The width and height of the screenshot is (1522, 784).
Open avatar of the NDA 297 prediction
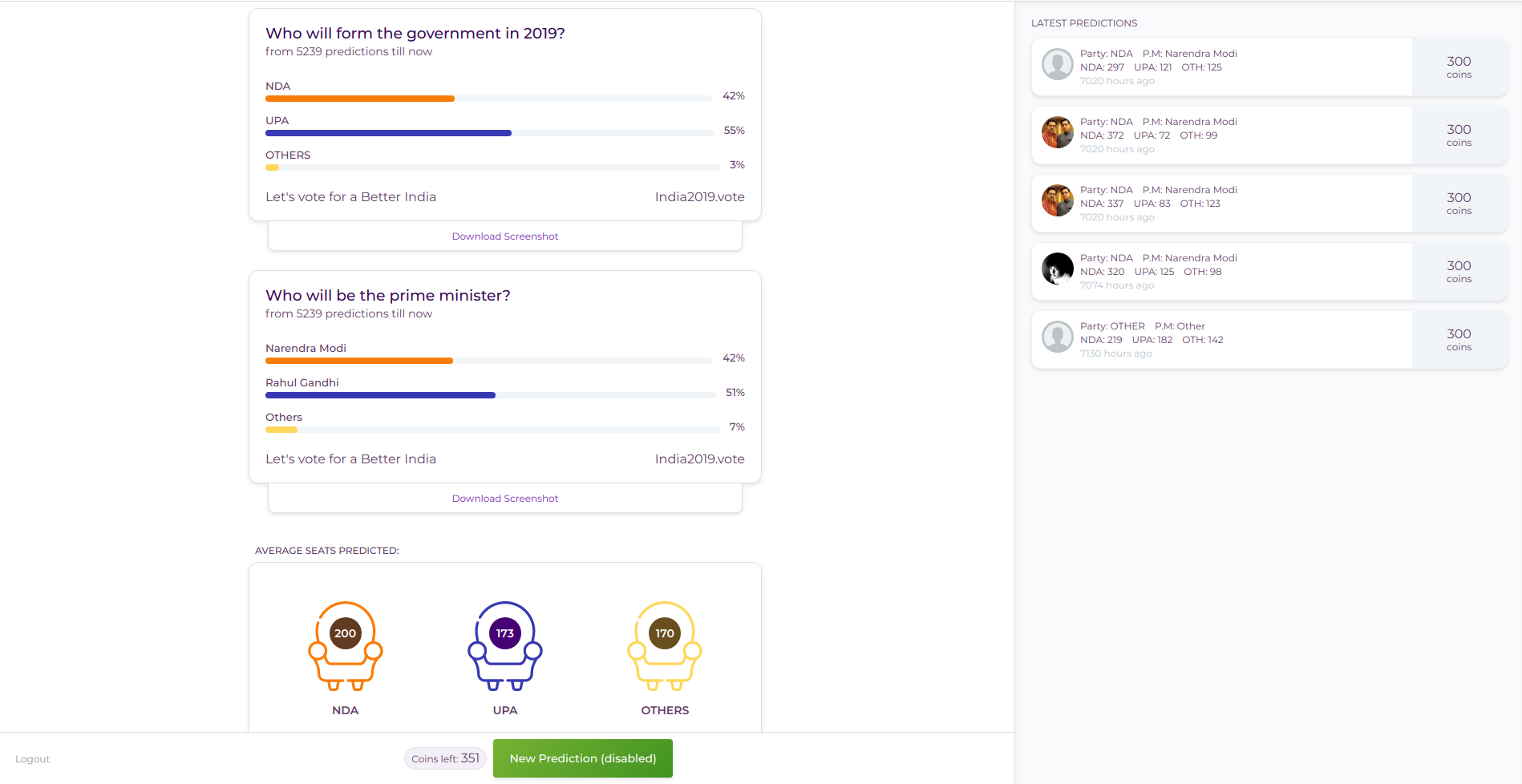point(1057,64)
